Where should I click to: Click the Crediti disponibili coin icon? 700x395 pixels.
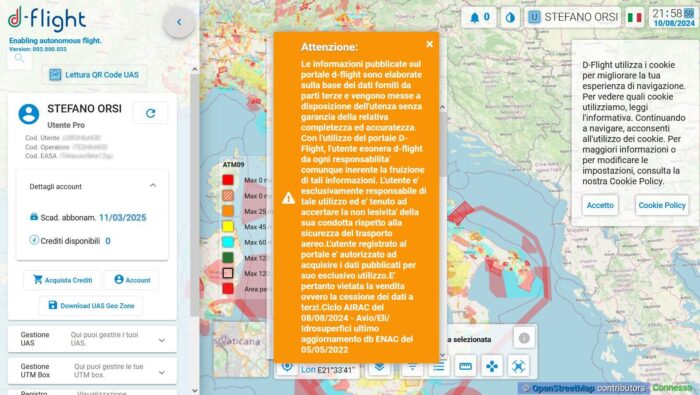click(x=34, y=240)
